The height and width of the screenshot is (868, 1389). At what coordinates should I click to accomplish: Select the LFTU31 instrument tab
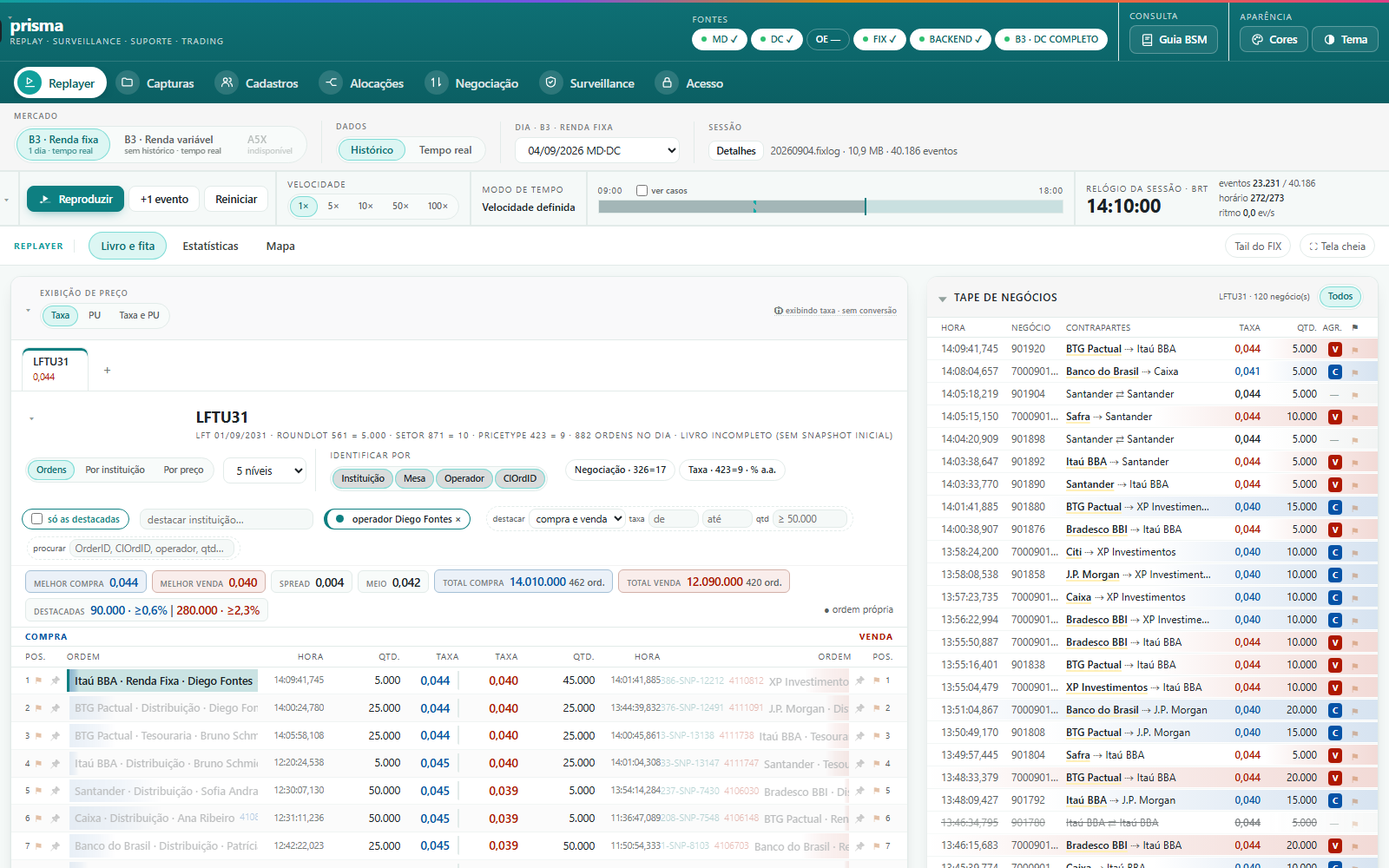pos(56,369)
